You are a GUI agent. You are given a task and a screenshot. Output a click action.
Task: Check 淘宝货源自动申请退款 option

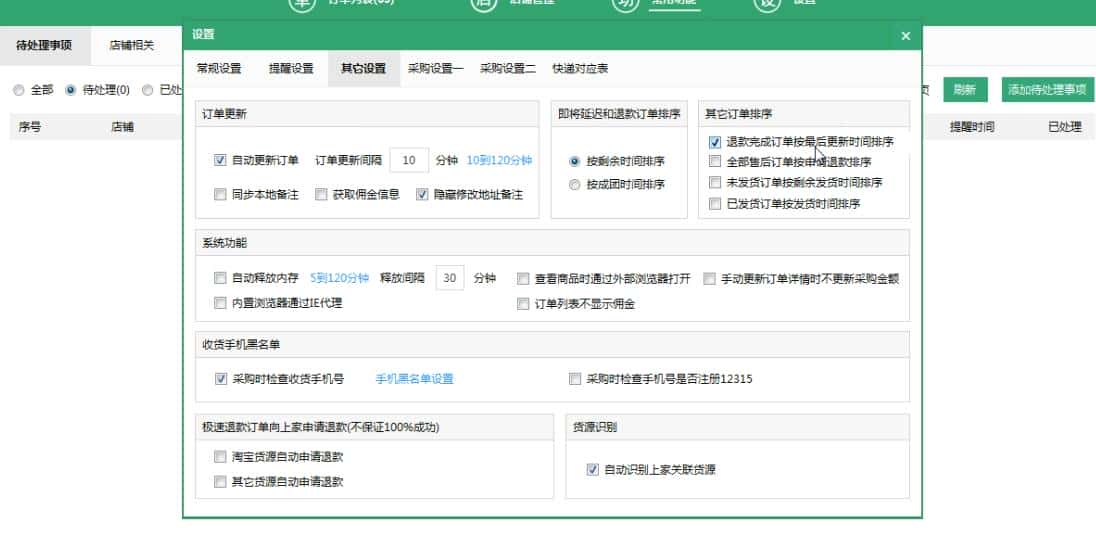pos(221,457)
